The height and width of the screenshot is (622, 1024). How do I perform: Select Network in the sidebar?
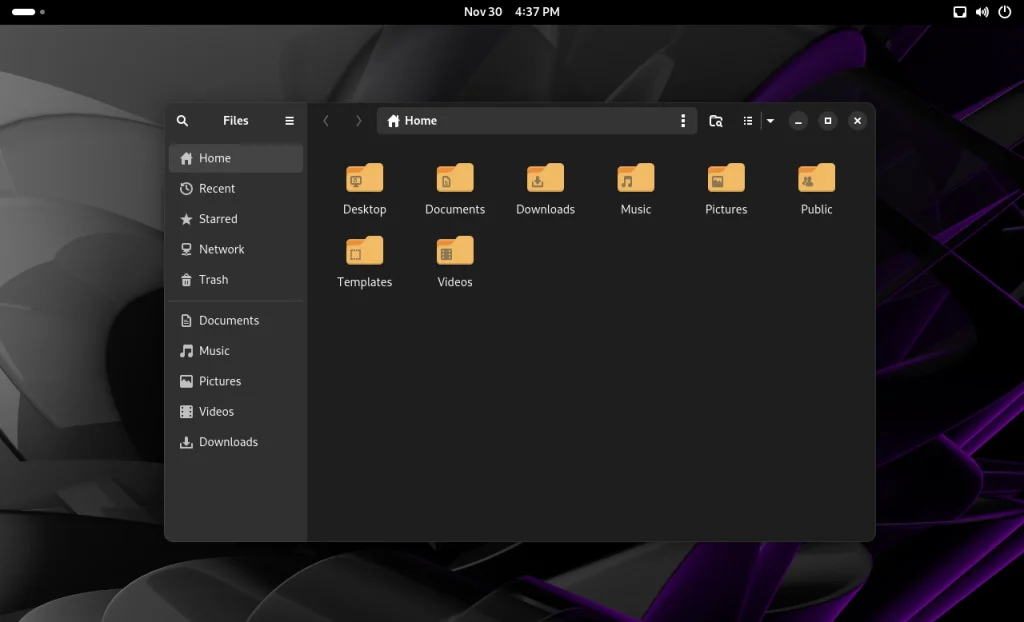[221, 250]
